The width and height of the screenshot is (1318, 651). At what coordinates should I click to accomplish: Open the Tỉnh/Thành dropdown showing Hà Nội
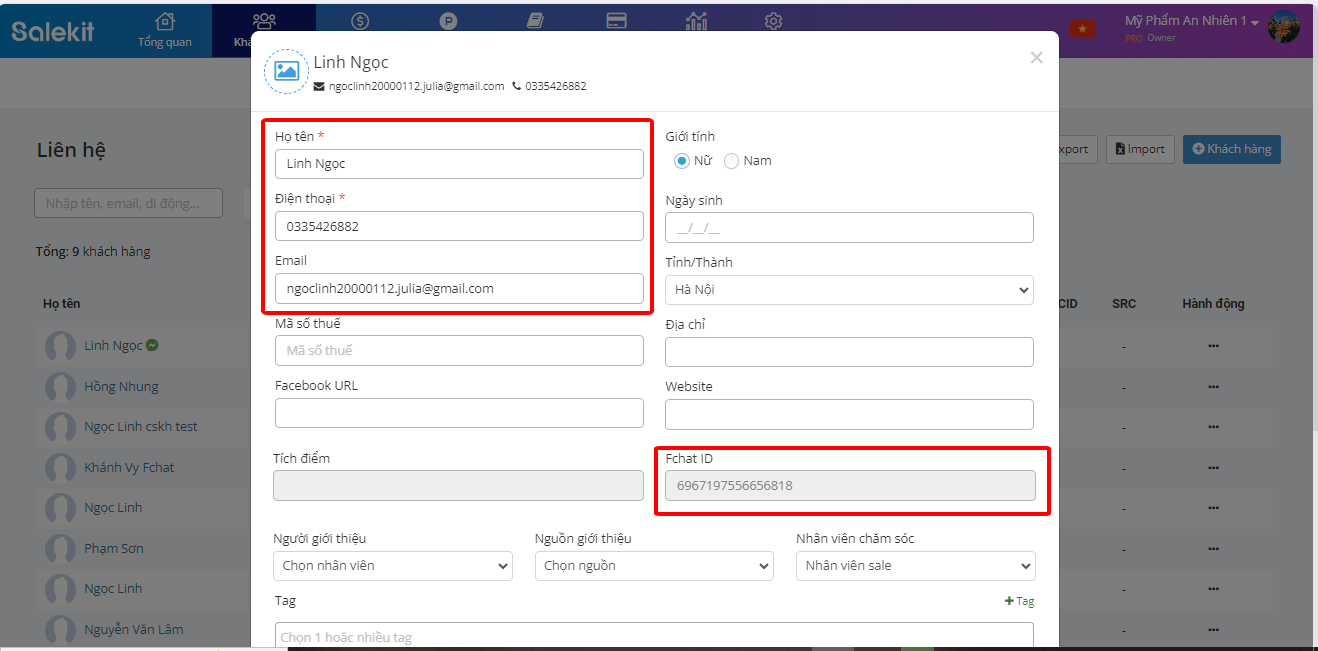pos(849,290)
